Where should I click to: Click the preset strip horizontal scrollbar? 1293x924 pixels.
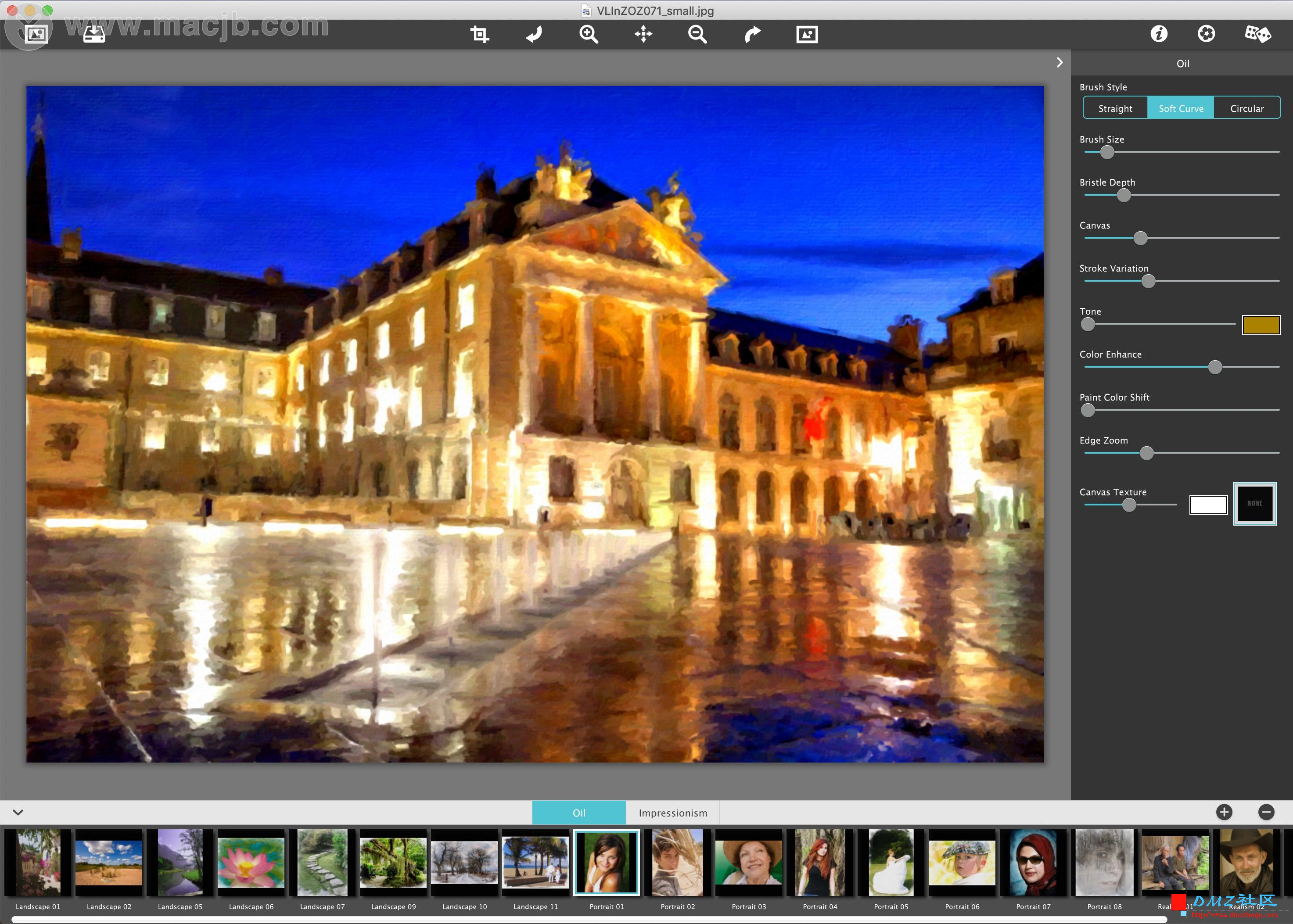pyautogui.click(x=589, y=920)
